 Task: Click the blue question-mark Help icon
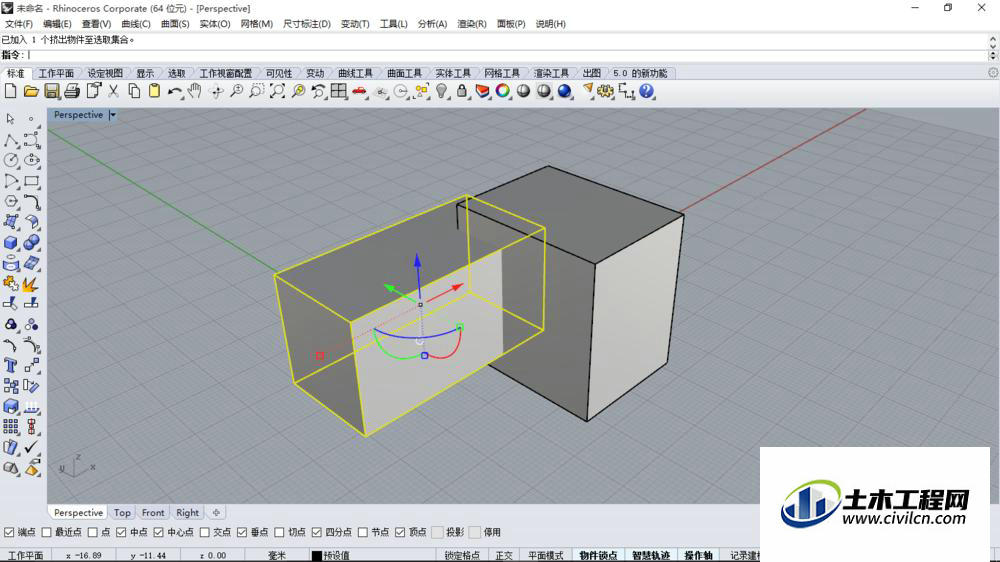647,91
